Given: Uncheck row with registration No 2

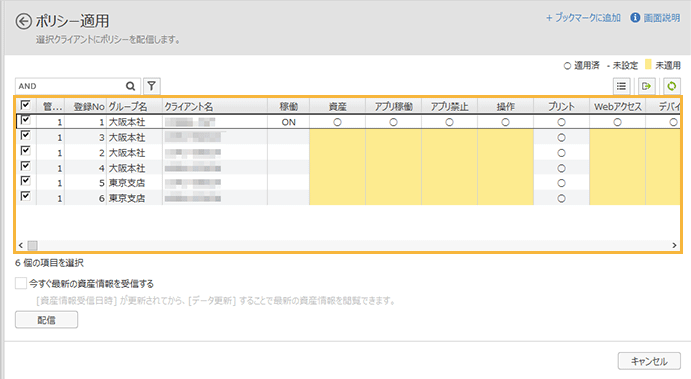Looking at the screenshot, I should click(26, 151).
